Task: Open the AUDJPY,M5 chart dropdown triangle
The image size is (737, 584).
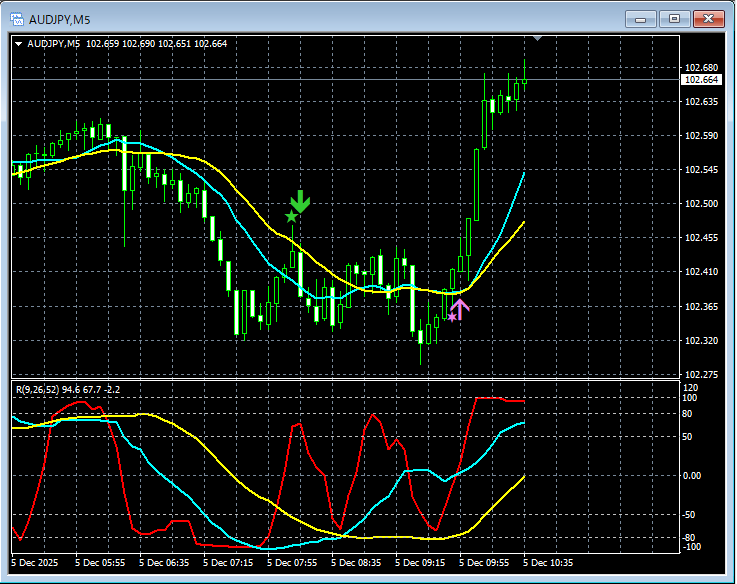Action: pos(18,44)
